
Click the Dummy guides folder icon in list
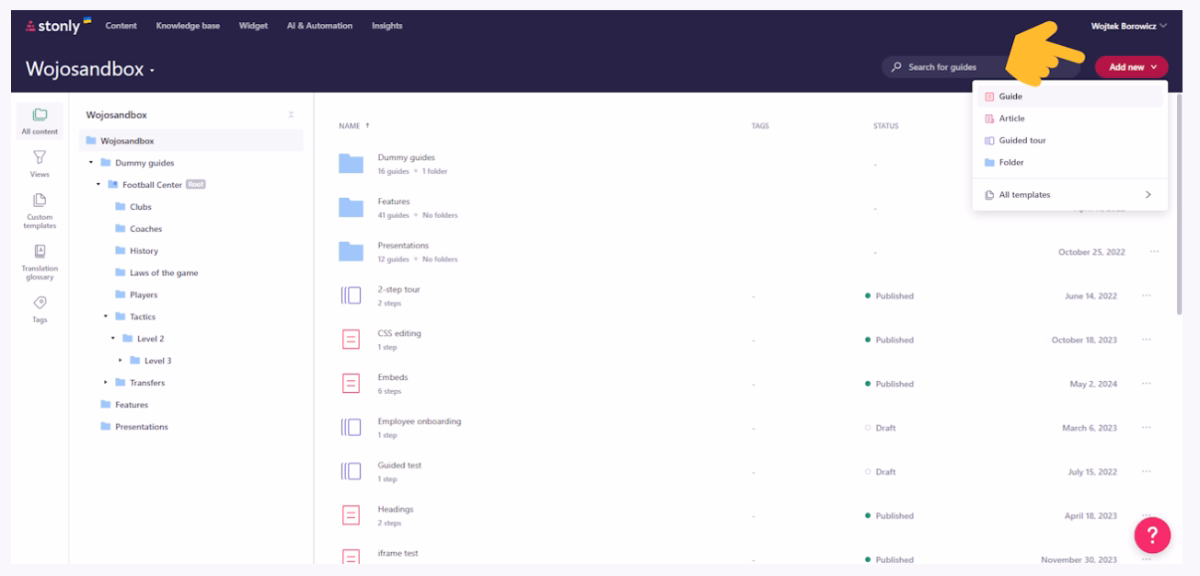350,164
